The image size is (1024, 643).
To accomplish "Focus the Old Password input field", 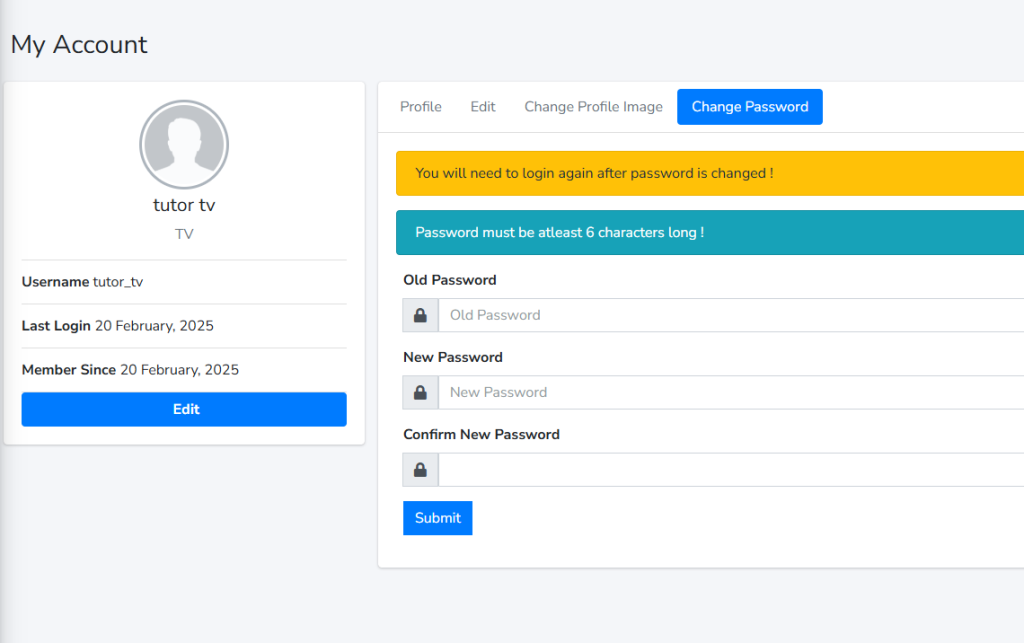I will pyautogui.click(x=730, y=315).
